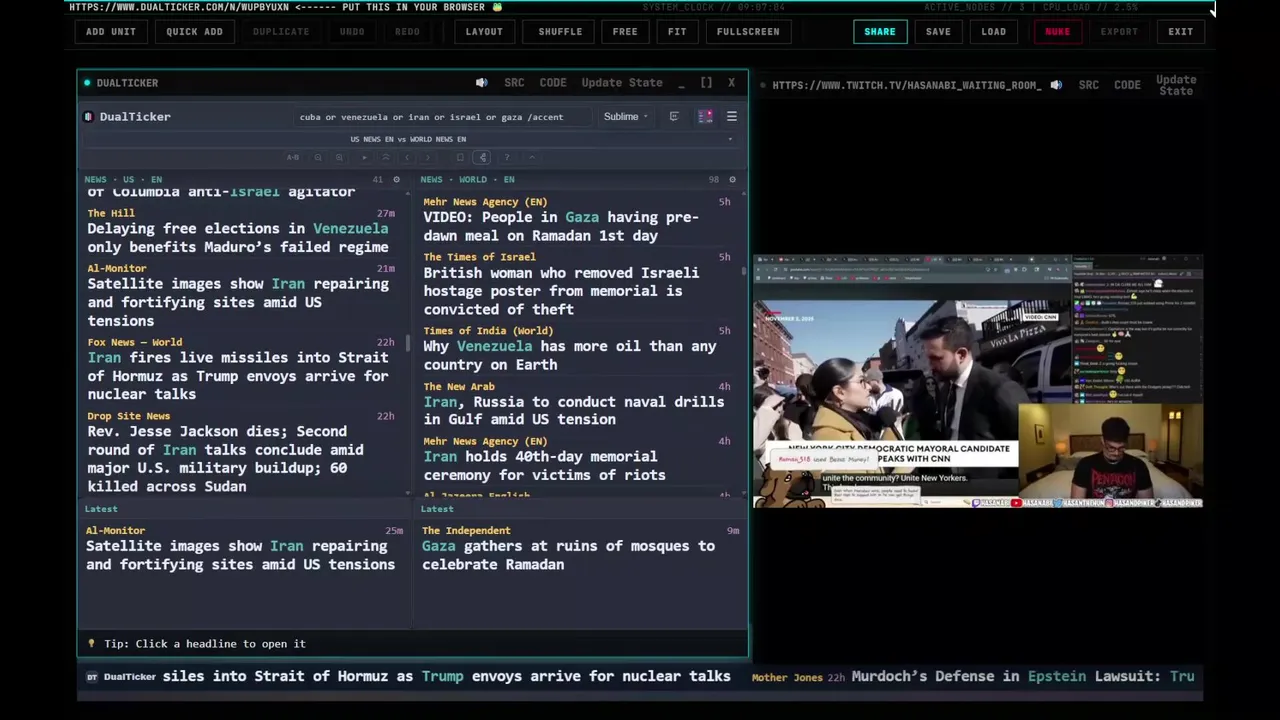Click the EXPORT button
The image size is (1280, 720).
coord(1119,32)
